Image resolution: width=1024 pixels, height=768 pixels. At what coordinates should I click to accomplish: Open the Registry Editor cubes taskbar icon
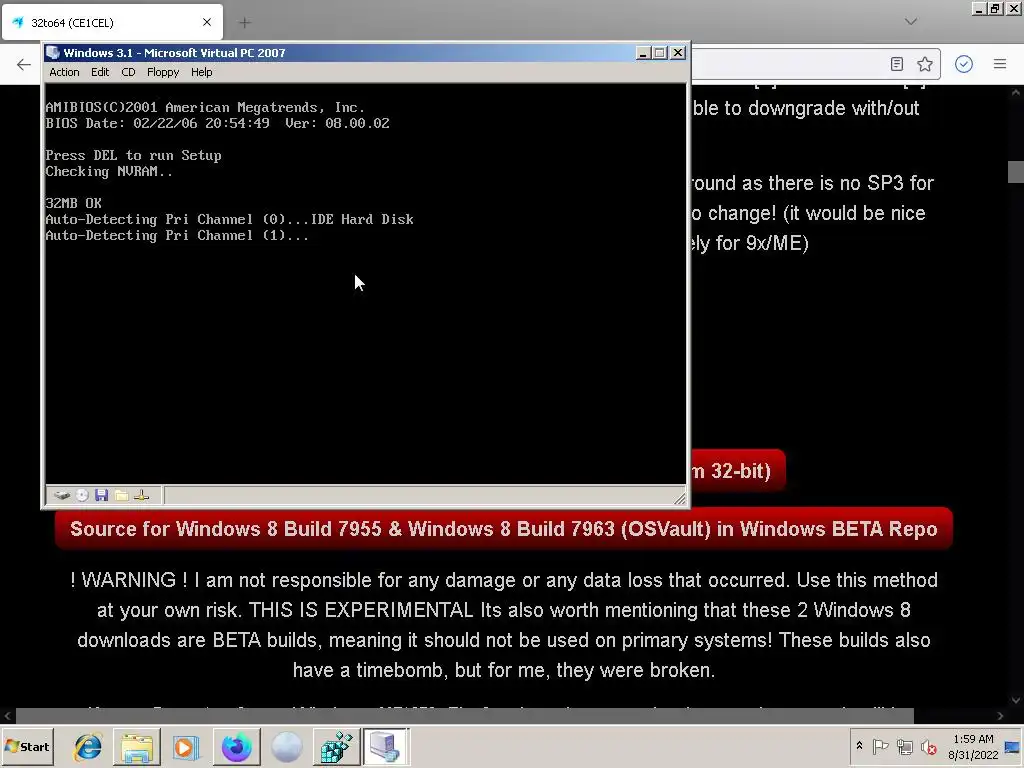coord(336,747)
